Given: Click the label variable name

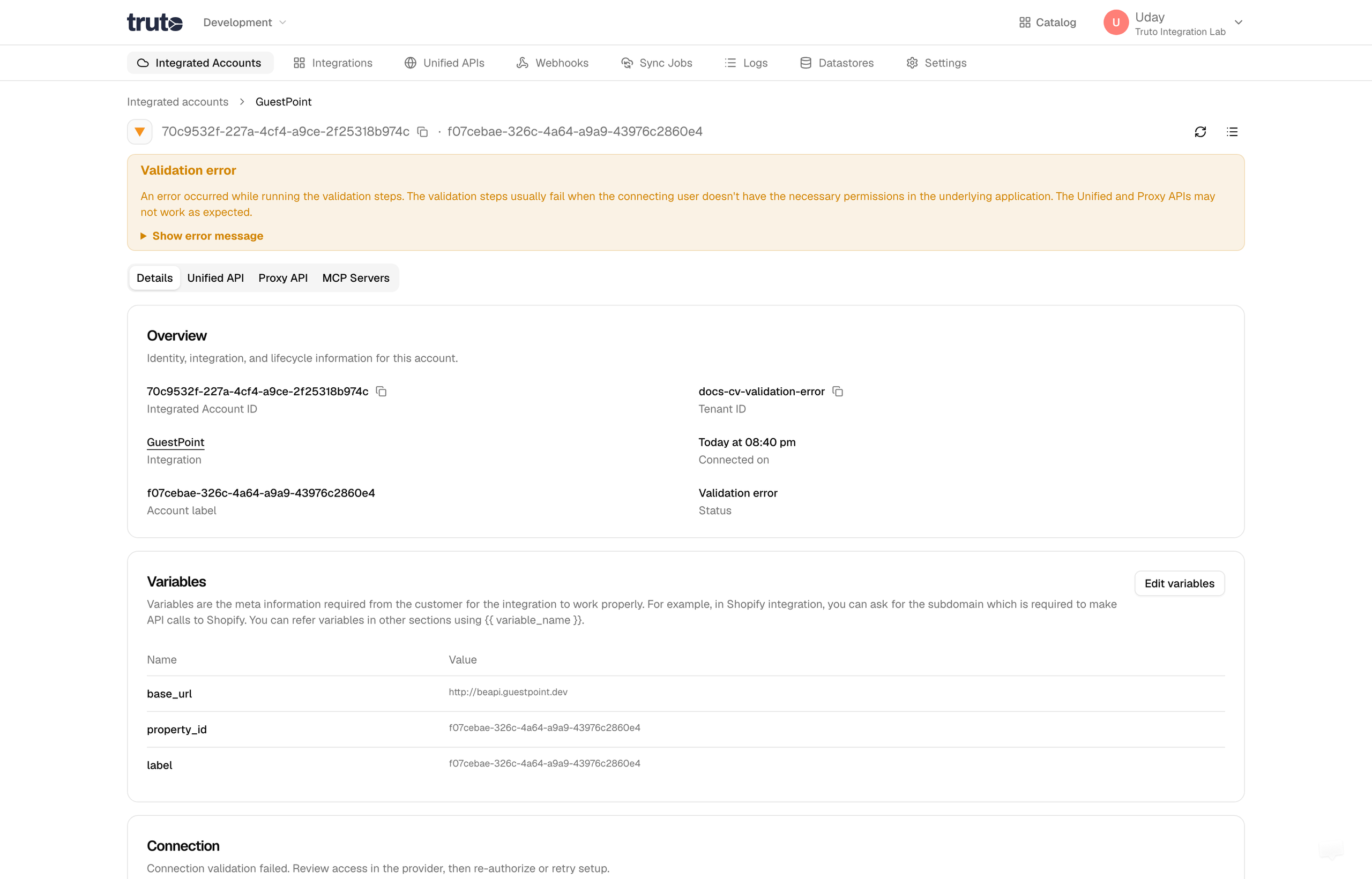Looking at the screenshot, I should pyautogui.click(x=159, y=765).
